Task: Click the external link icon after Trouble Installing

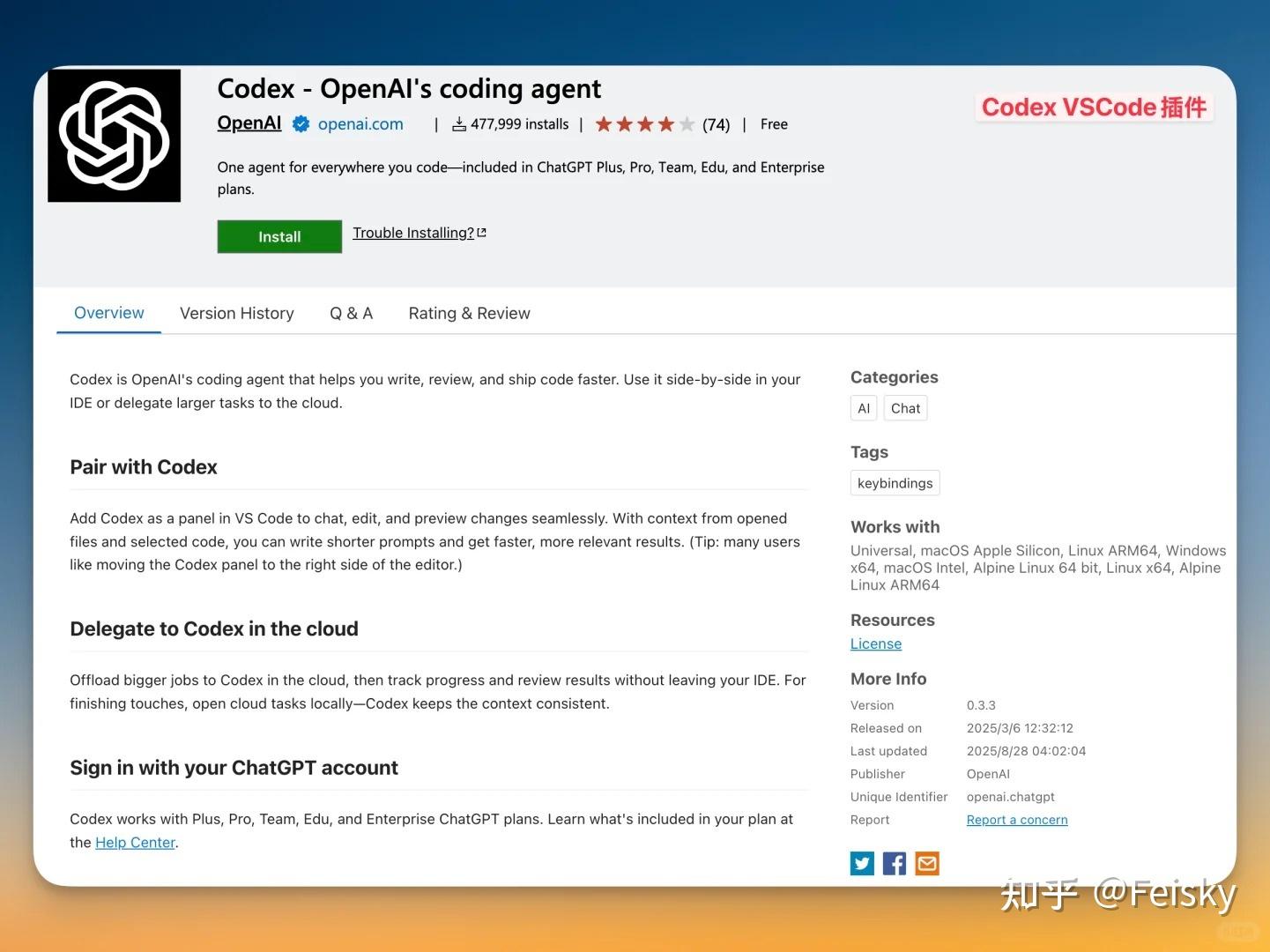Action: 481,231
